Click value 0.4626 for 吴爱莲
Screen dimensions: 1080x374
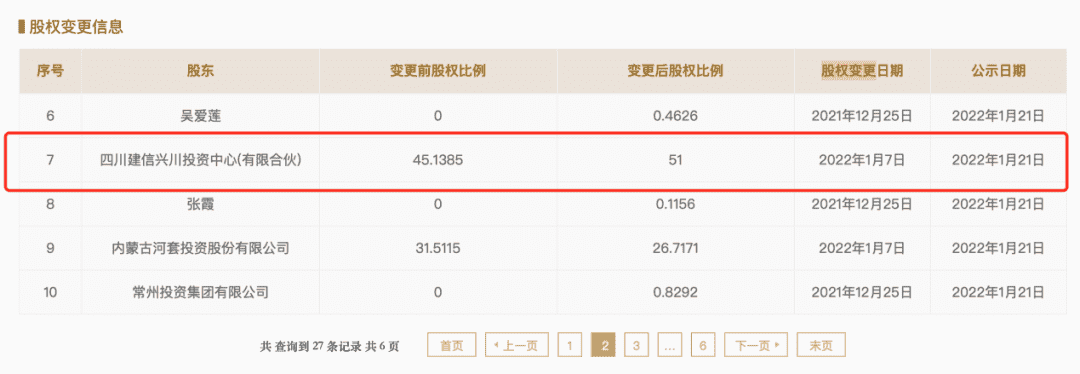[675, 116]
